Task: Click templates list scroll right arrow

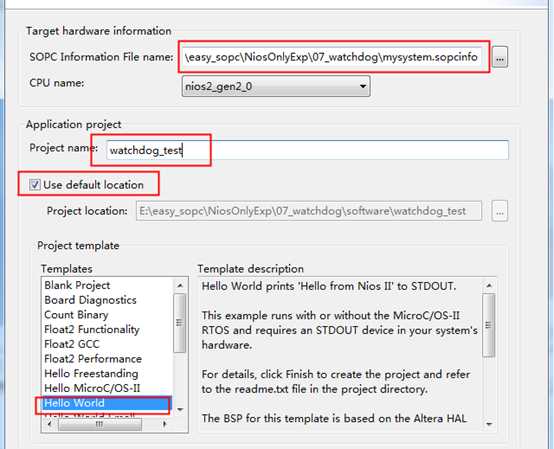Action: pos(165,424)
